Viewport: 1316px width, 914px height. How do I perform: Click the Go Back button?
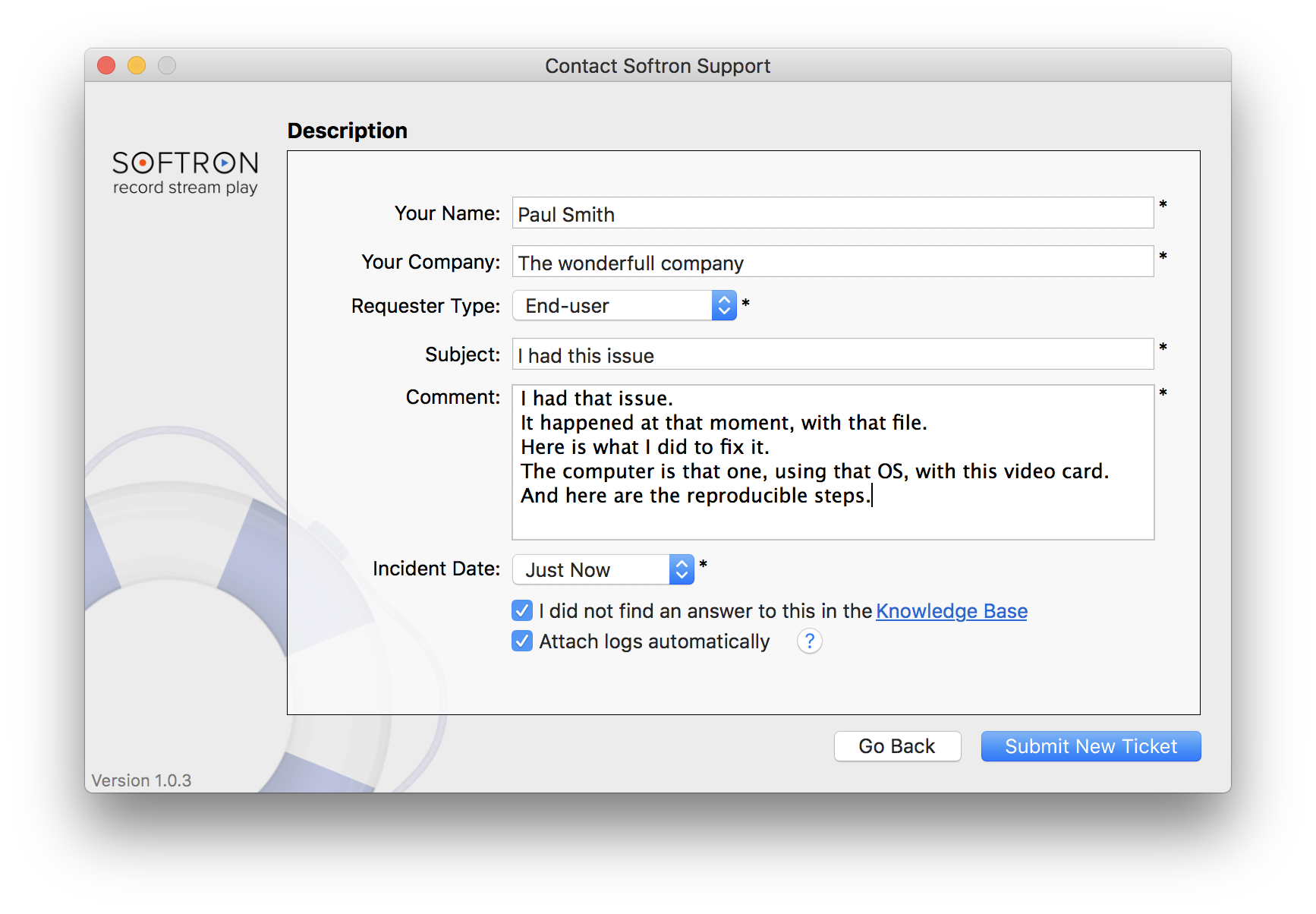pyautogui.click(x=897, y=746)
